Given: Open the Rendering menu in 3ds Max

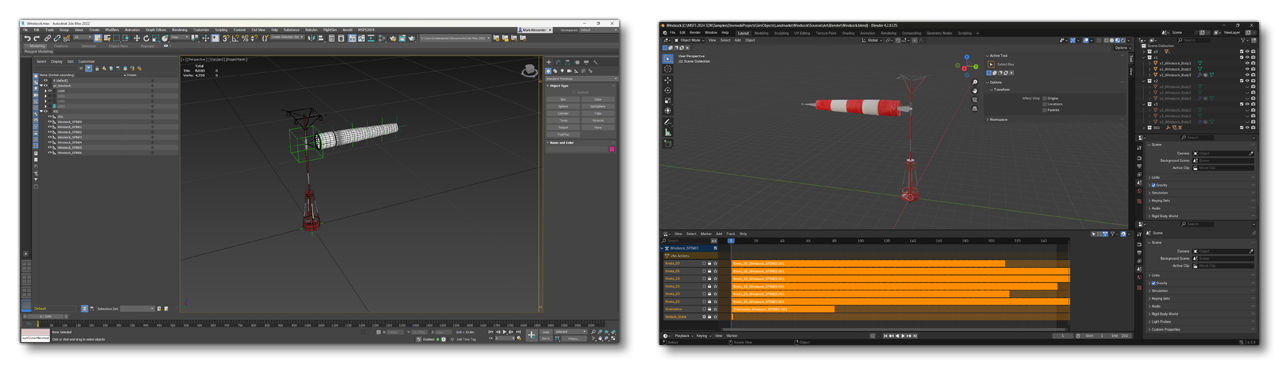Looking at the screenshot, I should 179,30.
